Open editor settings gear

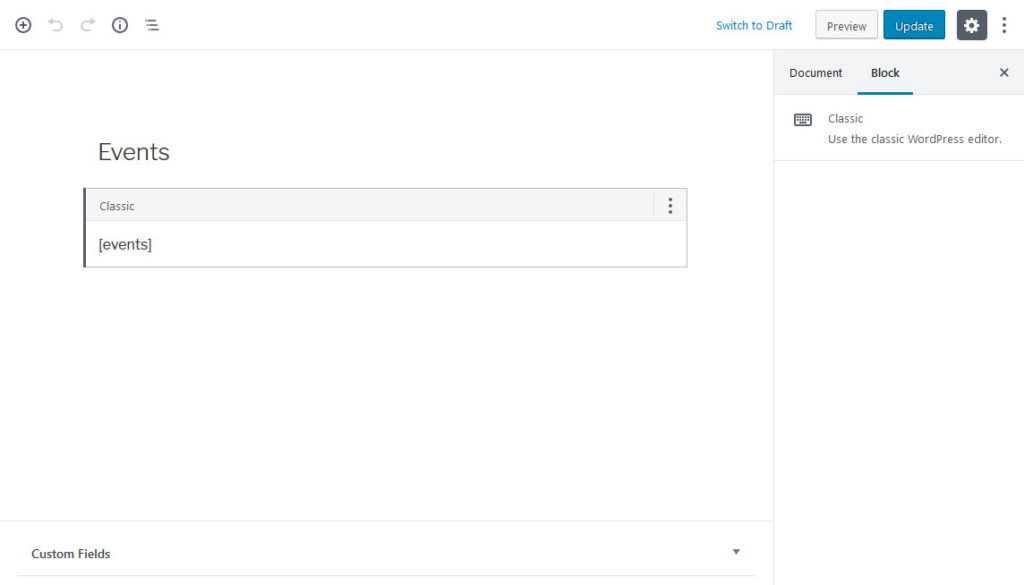coord(971,25)
